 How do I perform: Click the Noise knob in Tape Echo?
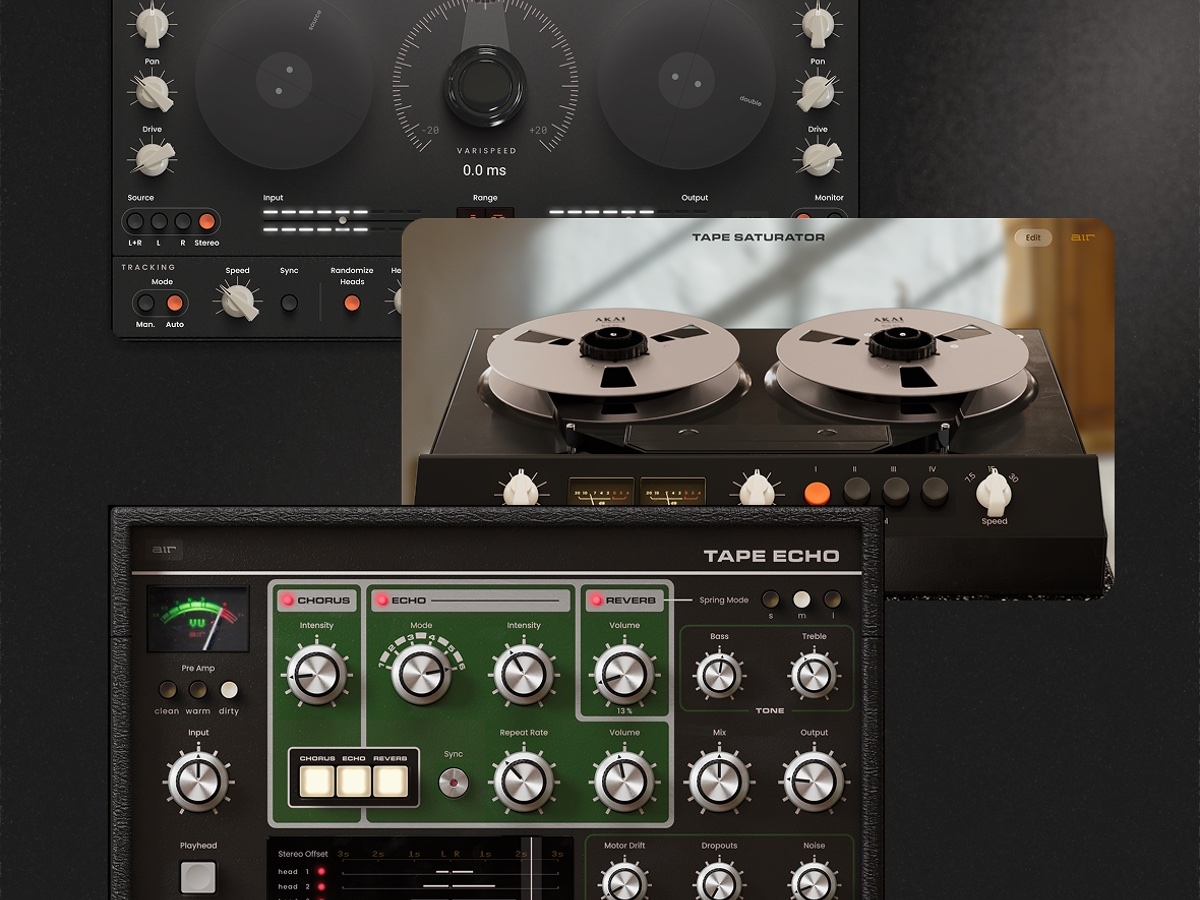tap(814, 880)
